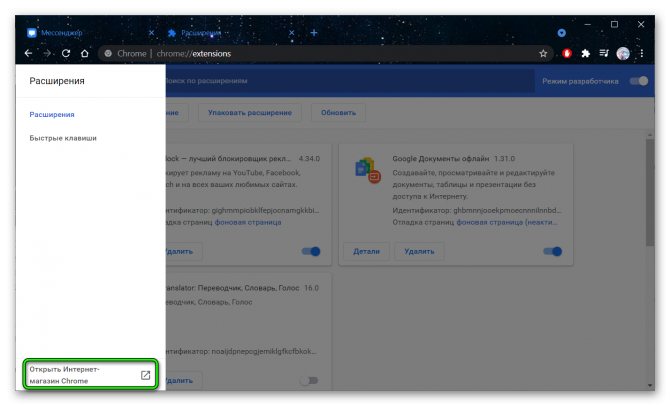Switch to the Мессенджер tab
The image size is (670, 406).
point(62,33)
